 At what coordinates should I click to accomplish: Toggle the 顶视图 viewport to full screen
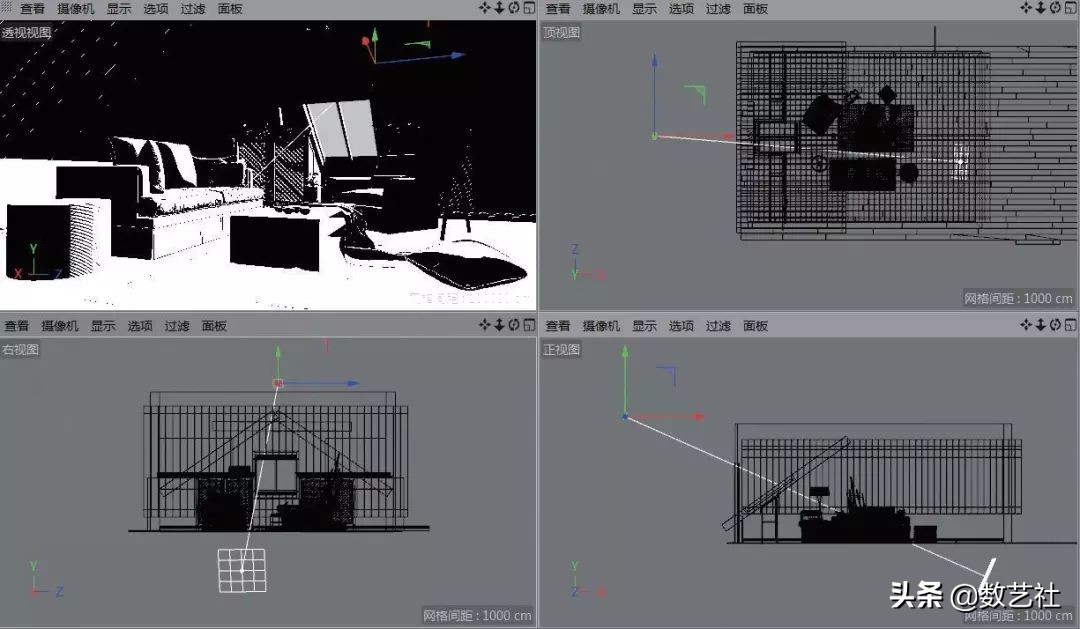(1071, 7)
